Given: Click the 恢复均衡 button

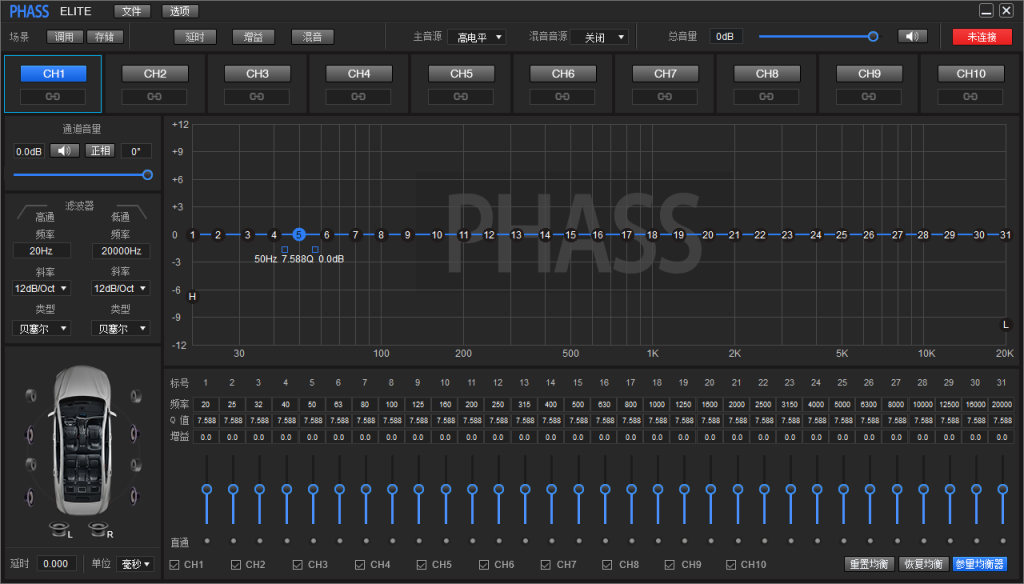Looking at the screenshot, I should pos(923,564).
